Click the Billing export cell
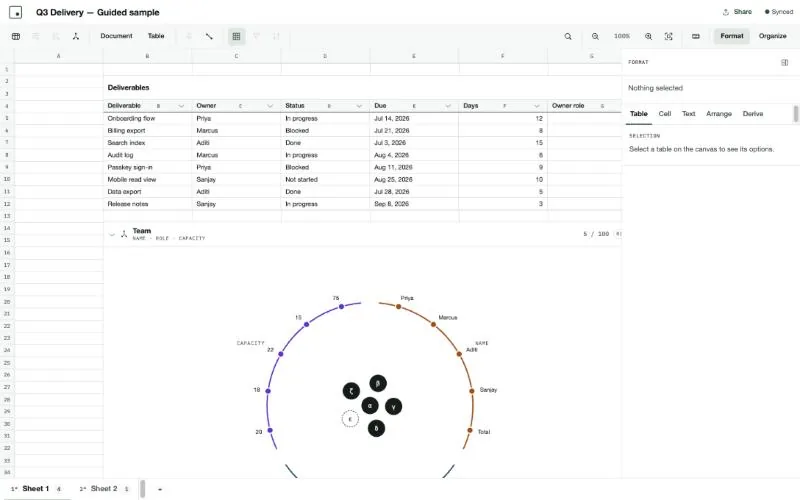800x500 pixels. point(148,131)
